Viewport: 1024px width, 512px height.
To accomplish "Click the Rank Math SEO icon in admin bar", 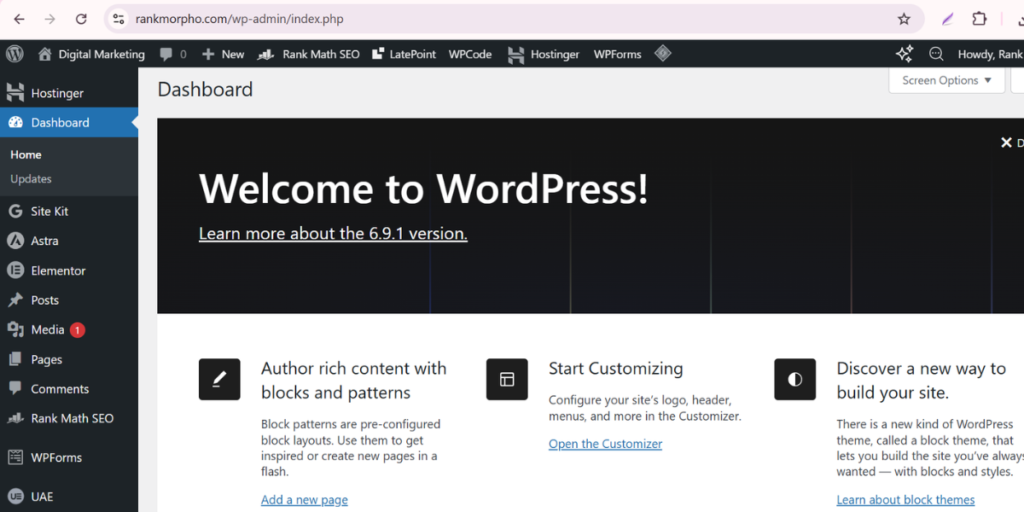I will [x=265, y=55].
